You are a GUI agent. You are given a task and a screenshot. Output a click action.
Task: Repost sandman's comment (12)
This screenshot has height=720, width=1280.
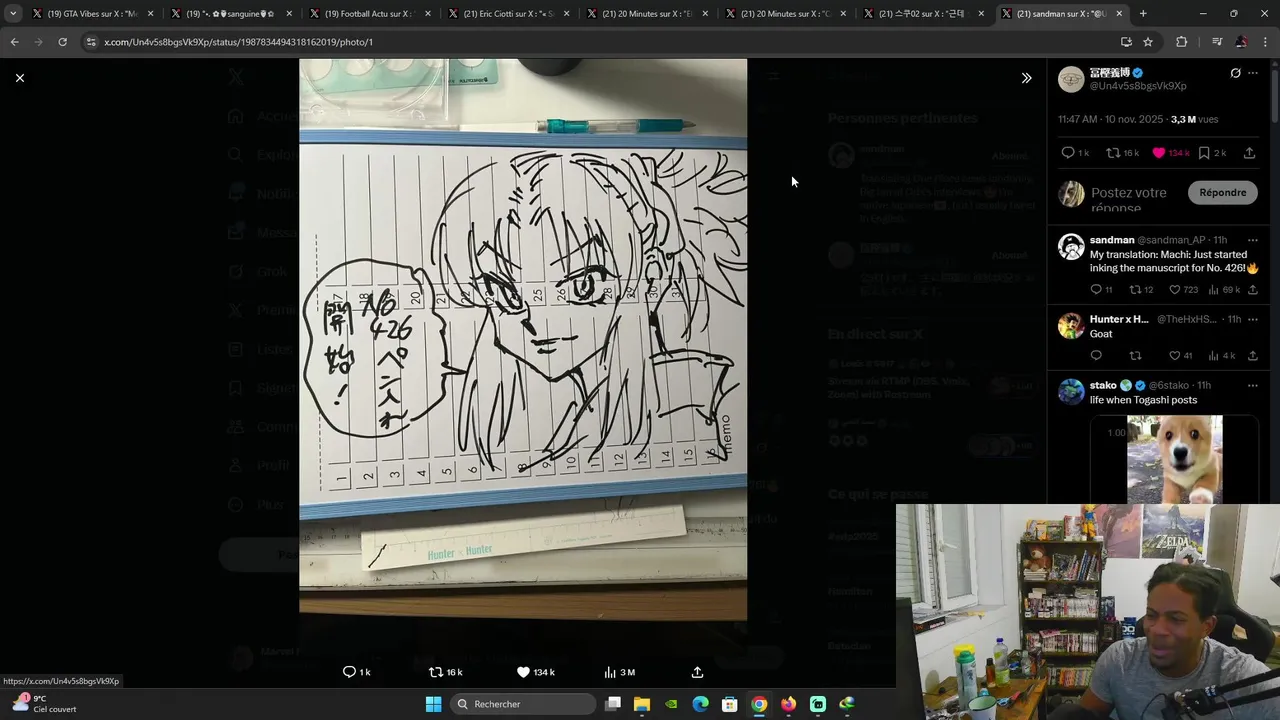click(x=1135, y=290)
